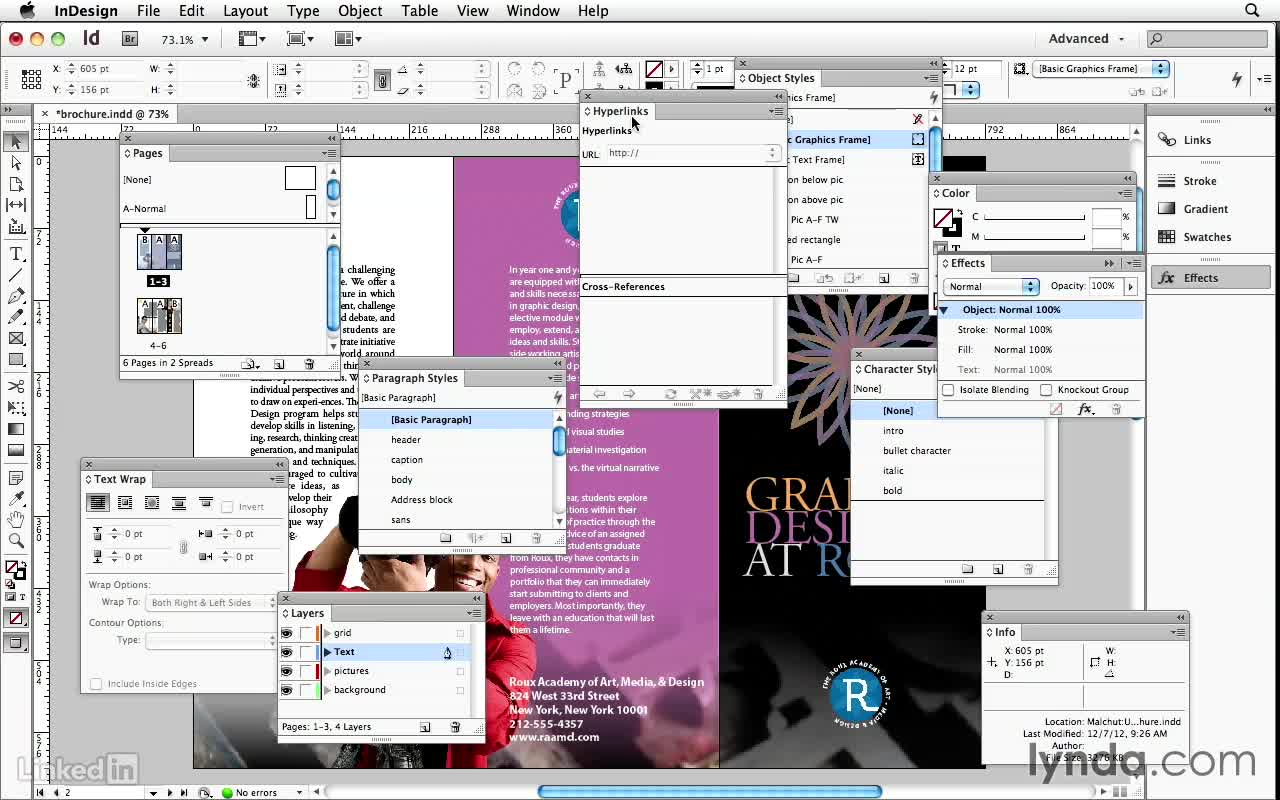
Task: Open the Advanced workspace switcher
Action: coord(1087,39)
